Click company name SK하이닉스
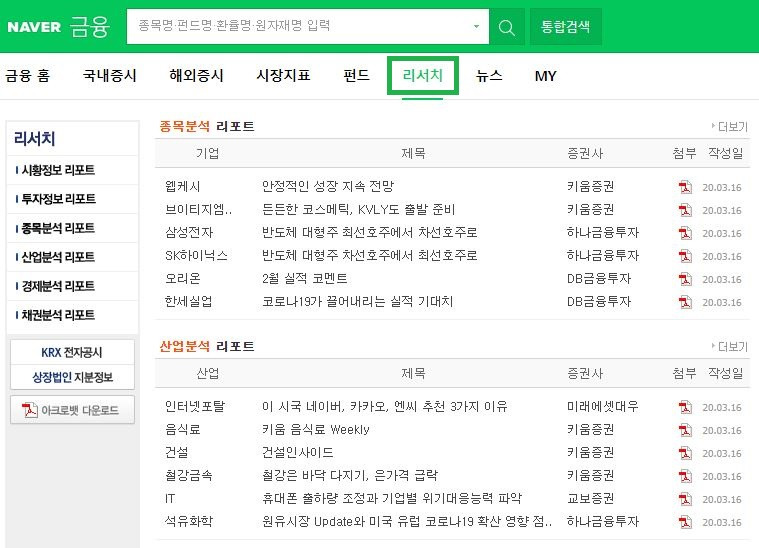The width and height of the screenshot is (759, 548). (x=196, y=256)
